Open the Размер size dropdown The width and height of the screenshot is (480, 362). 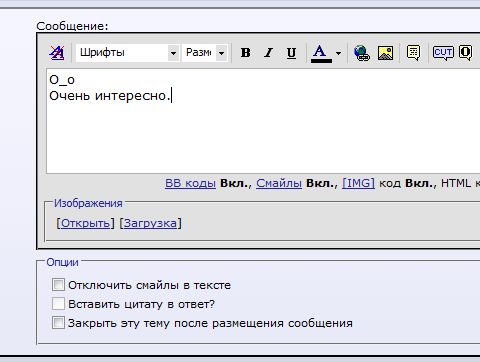click(x=205, y=53)
